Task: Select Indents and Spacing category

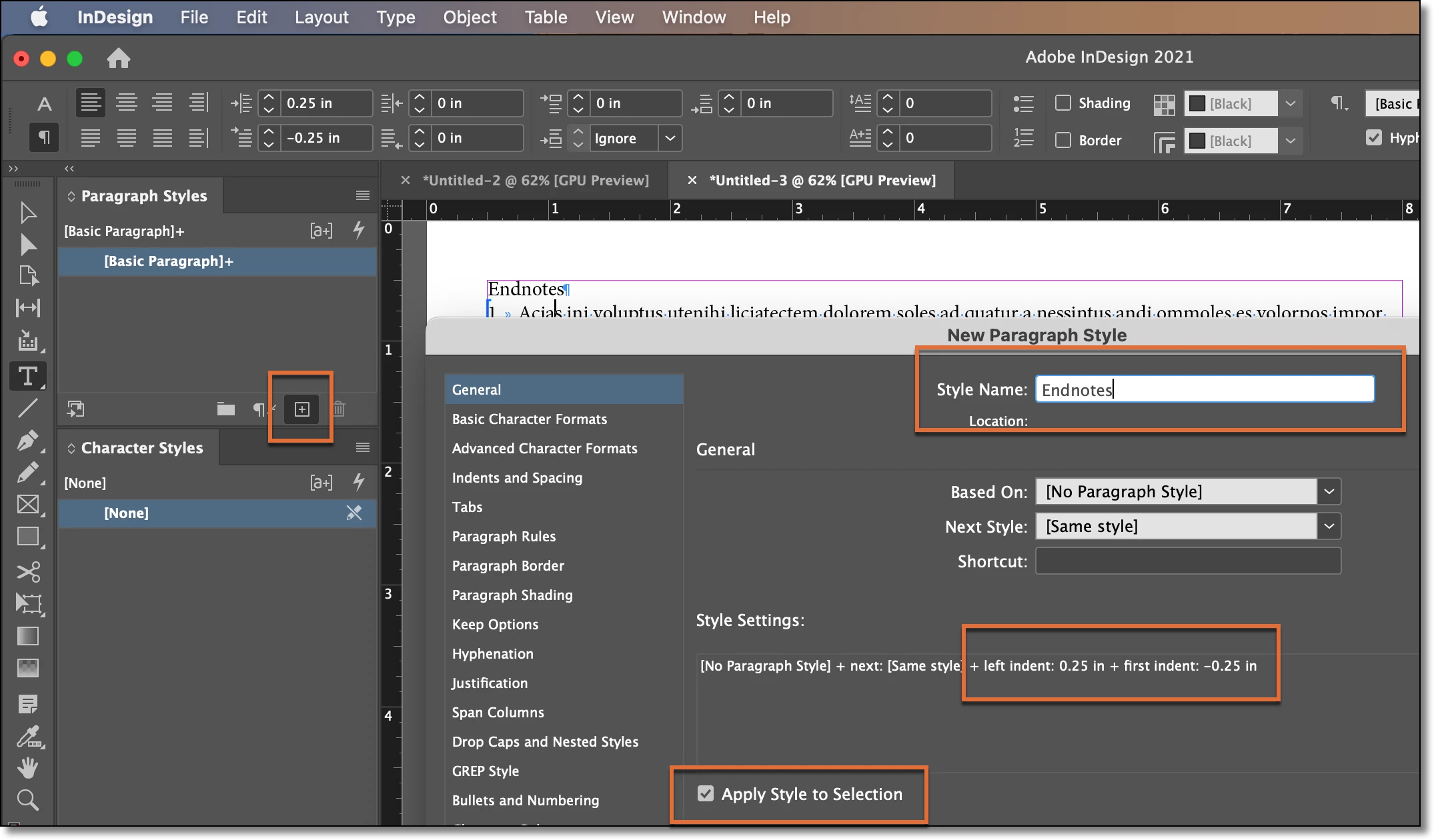Action: click(x=517, y=478)
